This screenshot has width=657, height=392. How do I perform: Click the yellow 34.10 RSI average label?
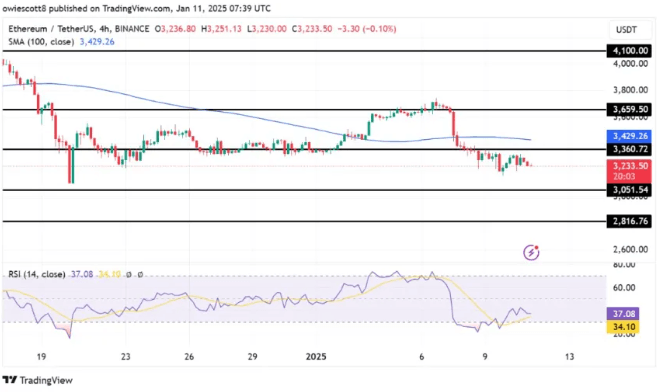(623, 327)
